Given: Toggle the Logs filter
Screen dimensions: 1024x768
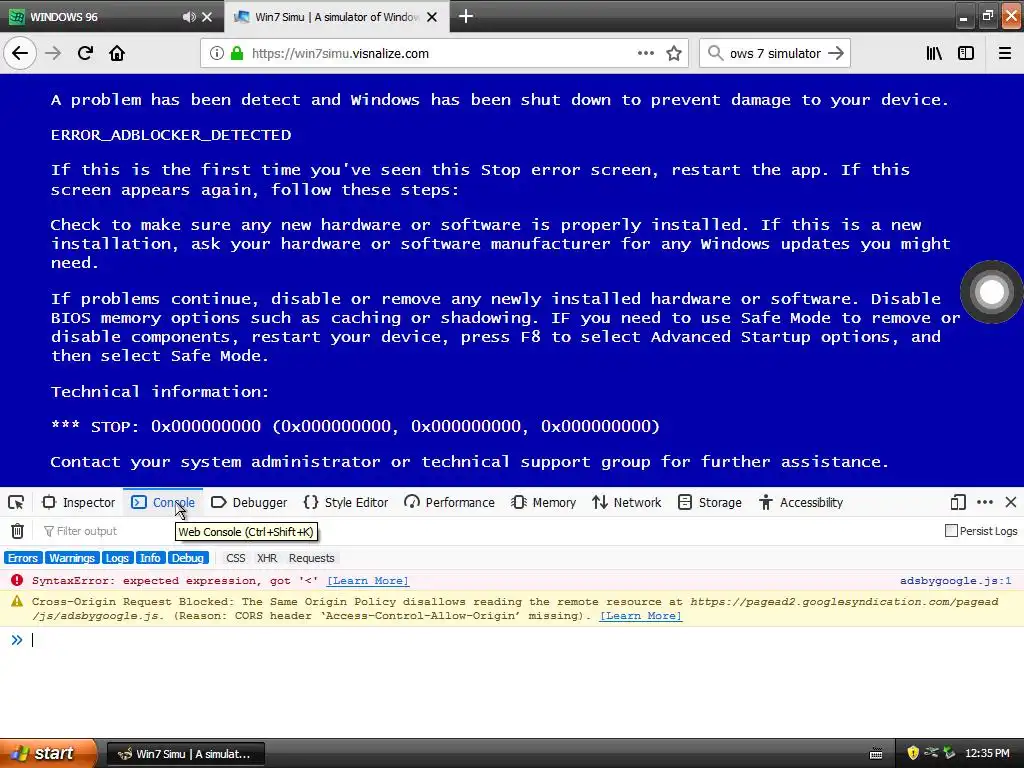Looking at the screenshot, I should (x=117, y=558).
